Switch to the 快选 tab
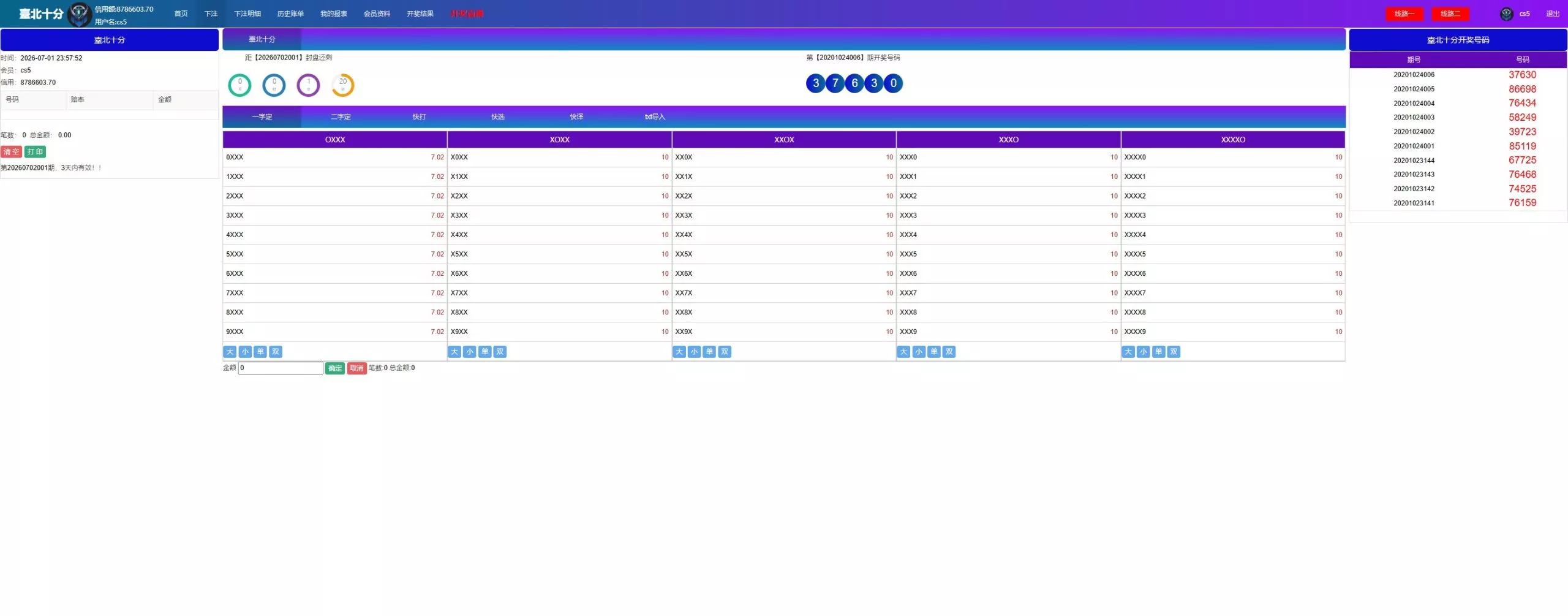Screen dimensions: 1568x616 pyautogui.click(x=498, y=116)
